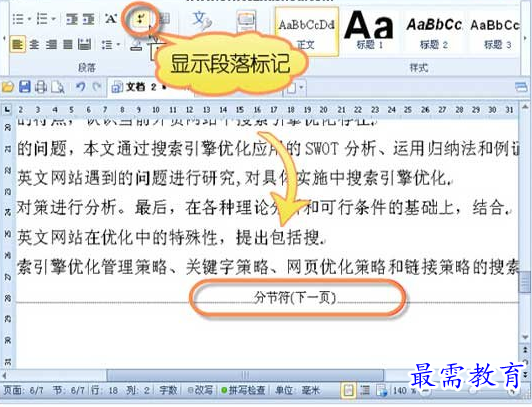The image size is (532, 407).
Task: Increase paragraph indent
Action: pos(89,19)
